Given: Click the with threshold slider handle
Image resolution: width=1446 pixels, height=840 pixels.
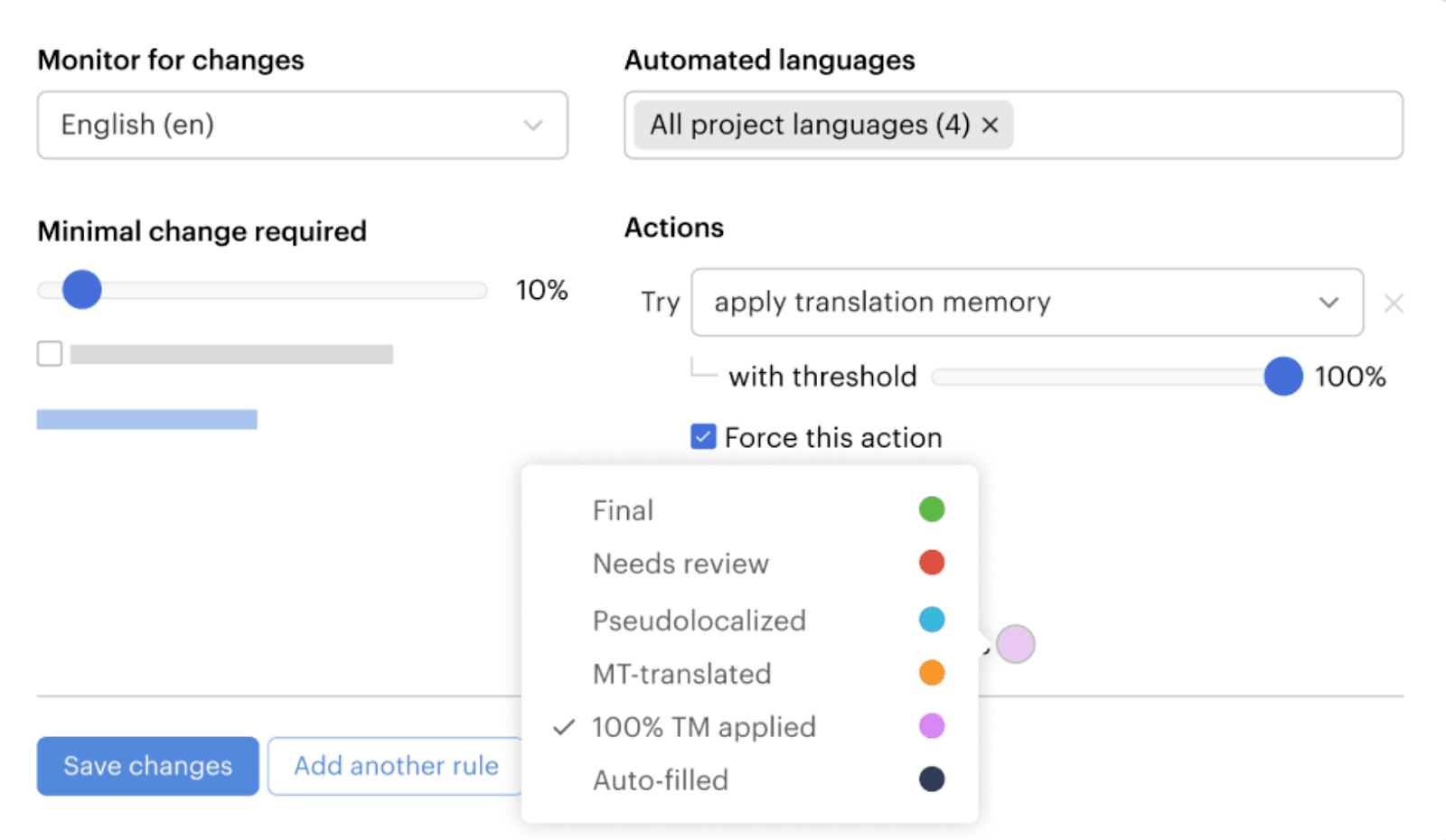Looking at the screenshot, I should [x=1282, y=377].
